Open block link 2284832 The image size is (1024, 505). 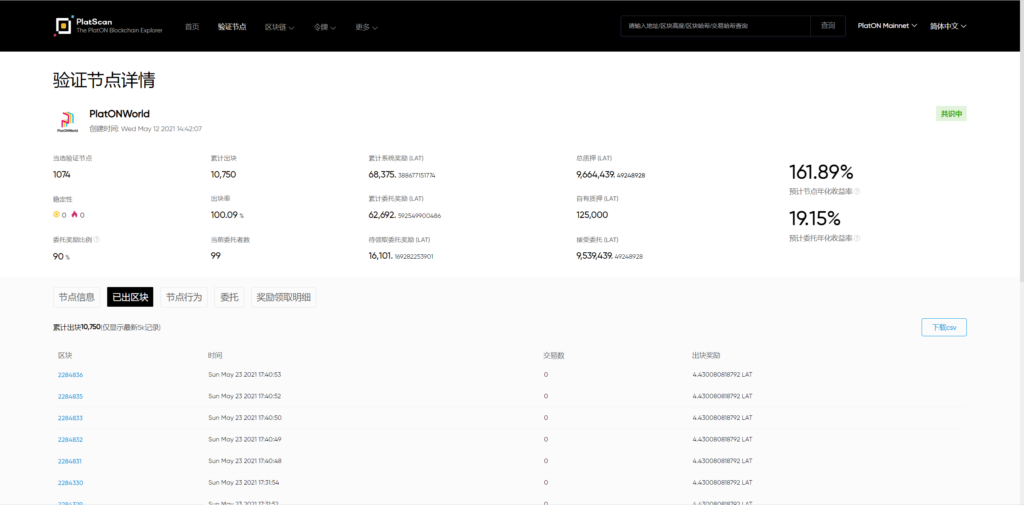pos(71,440)
